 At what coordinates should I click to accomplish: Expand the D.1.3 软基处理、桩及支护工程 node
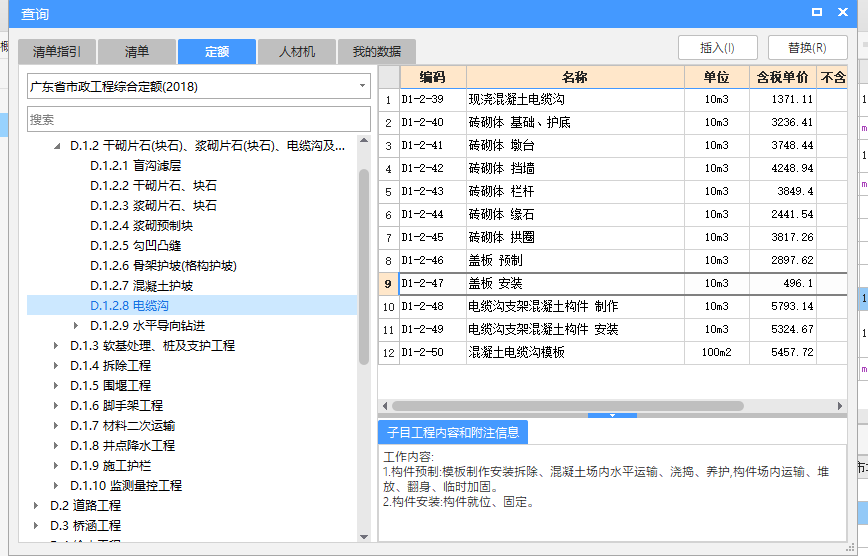tap(56, 346)
